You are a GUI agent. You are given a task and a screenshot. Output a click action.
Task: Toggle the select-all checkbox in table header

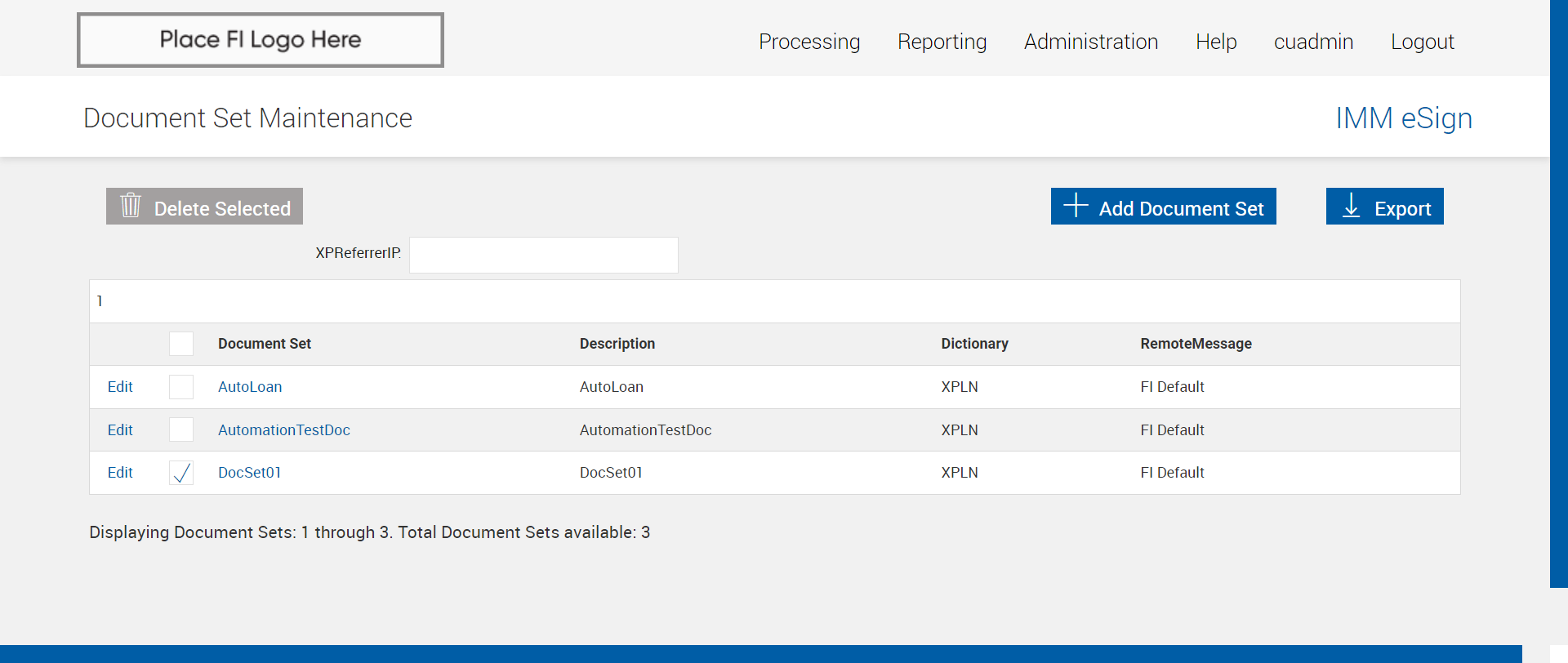[181, 344]
